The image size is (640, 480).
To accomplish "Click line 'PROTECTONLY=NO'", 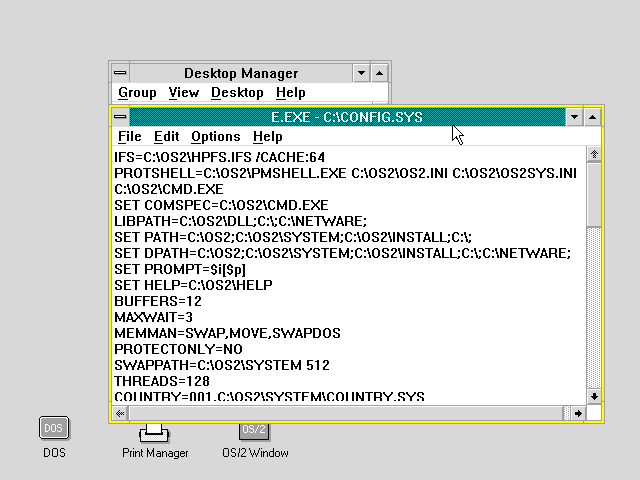I will 178,349.
